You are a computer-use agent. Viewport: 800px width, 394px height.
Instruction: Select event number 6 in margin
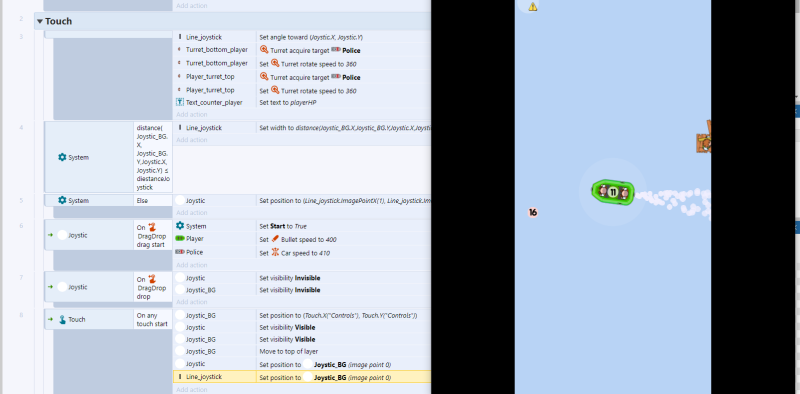(x=21, y=226)
